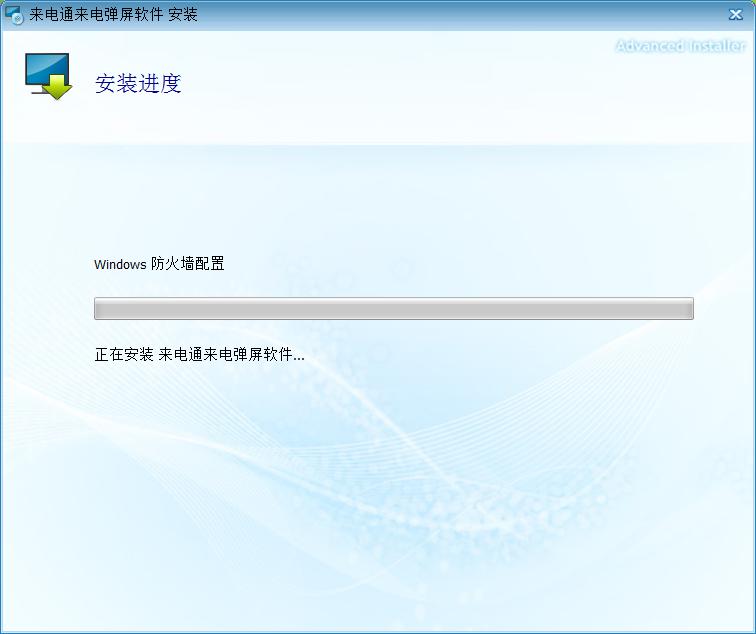Close the 来电通来电弹屏软件 installer window
756x634 pixels.
pos(735,14)
